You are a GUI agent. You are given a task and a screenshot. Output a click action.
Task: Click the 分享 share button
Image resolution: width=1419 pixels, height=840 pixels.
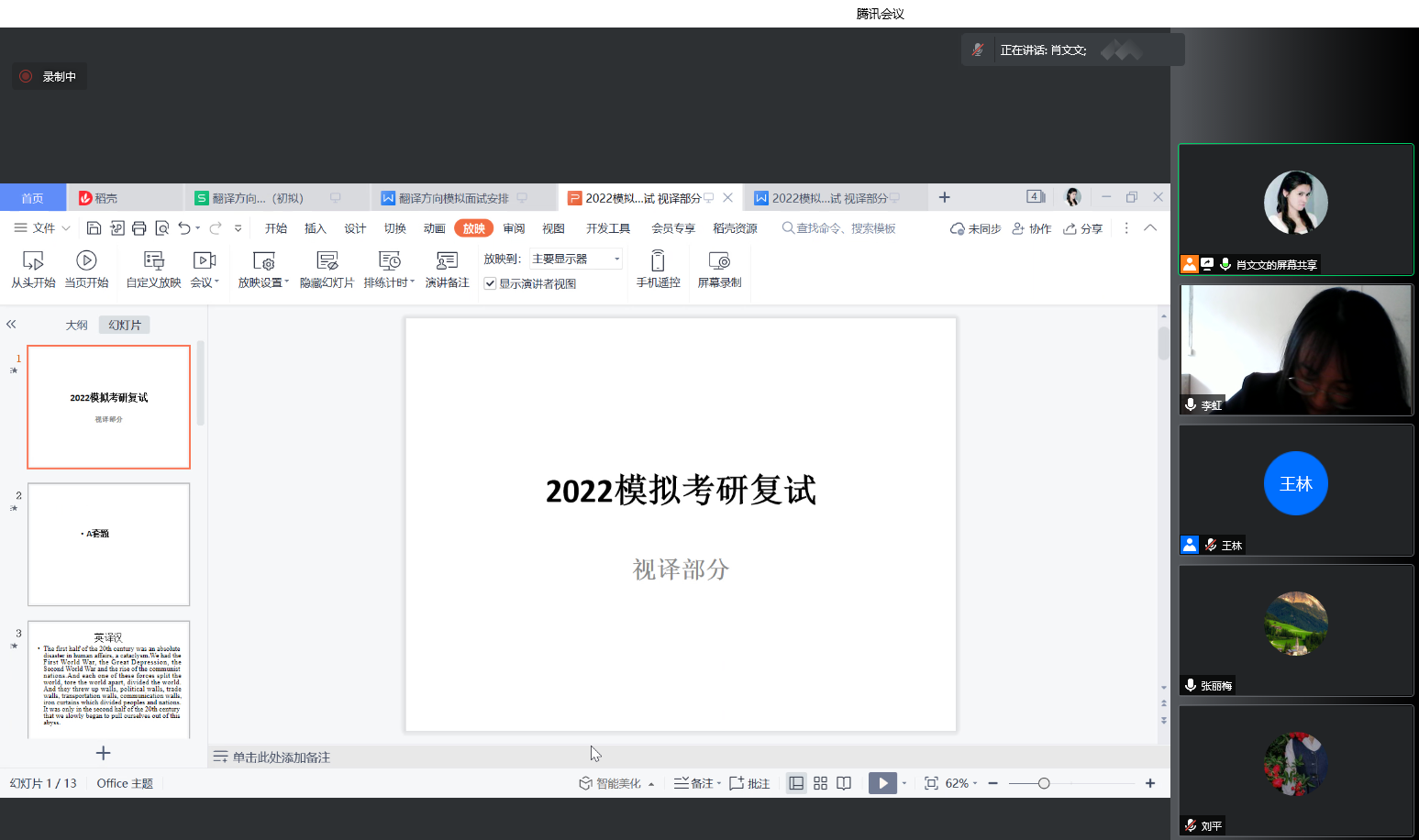tap(1083, 228)
